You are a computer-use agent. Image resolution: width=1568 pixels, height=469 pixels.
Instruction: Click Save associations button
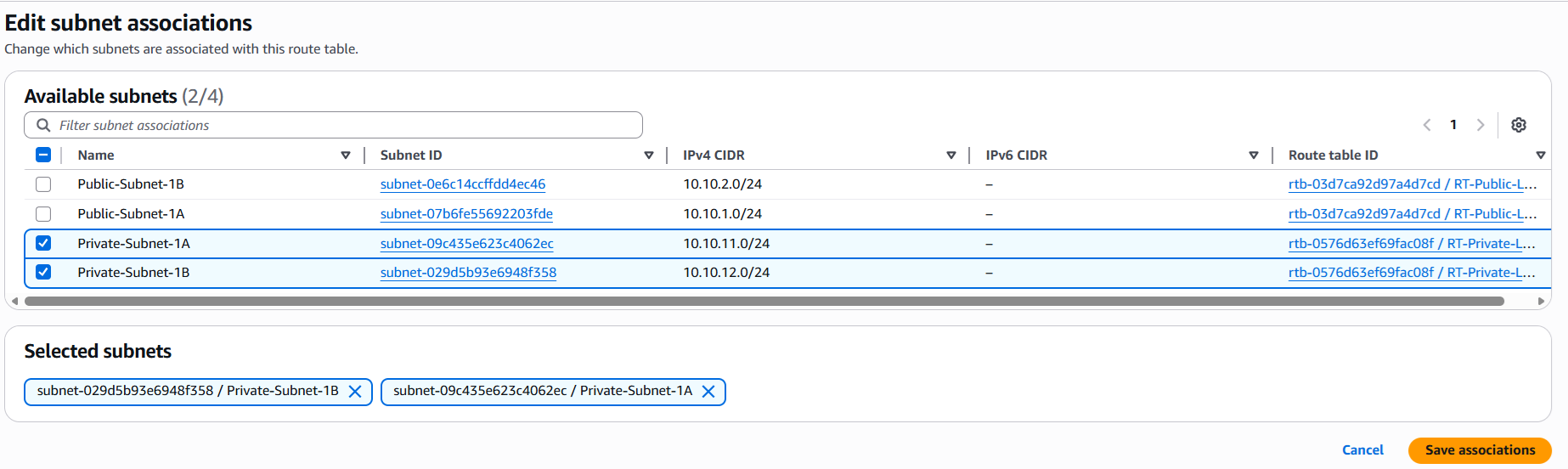[1480, 450]
